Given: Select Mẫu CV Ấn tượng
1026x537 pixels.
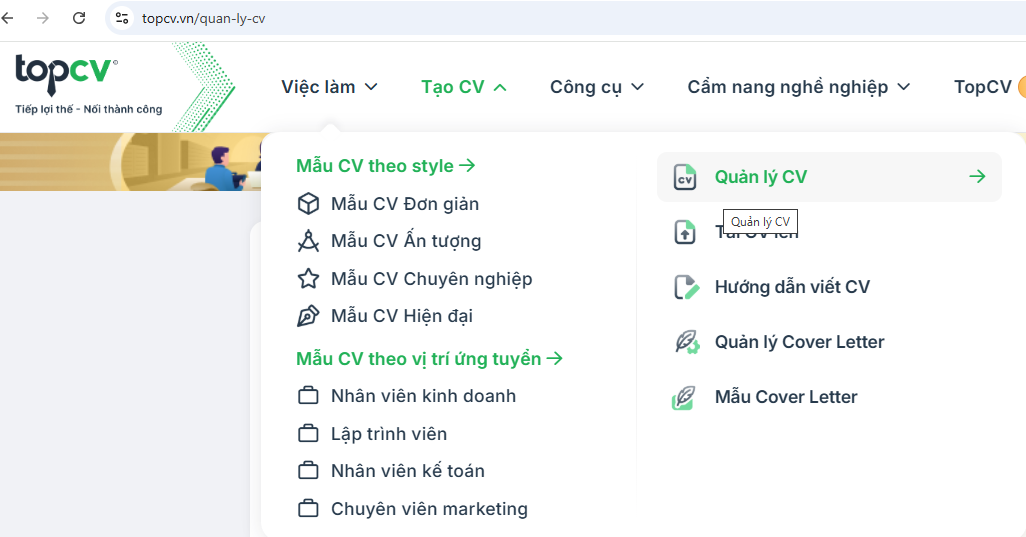Looking at the screenshot, I should pyautogui.click(x=406, y=241).
